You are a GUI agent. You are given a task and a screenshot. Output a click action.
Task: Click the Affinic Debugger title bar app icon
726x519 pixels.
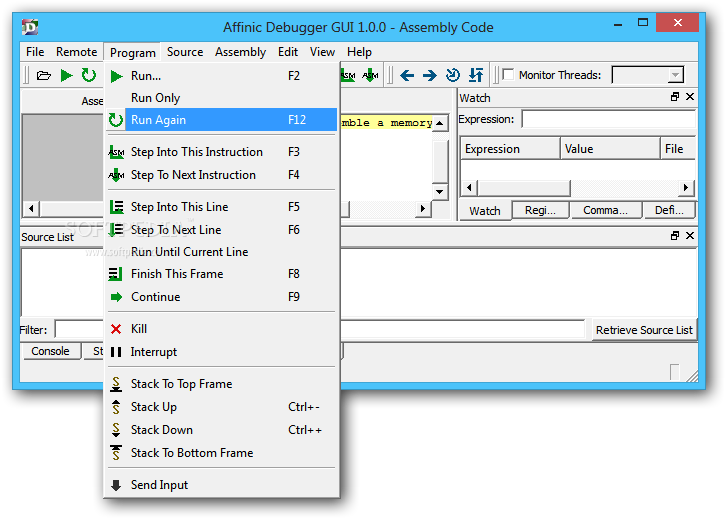pos(30,27)
